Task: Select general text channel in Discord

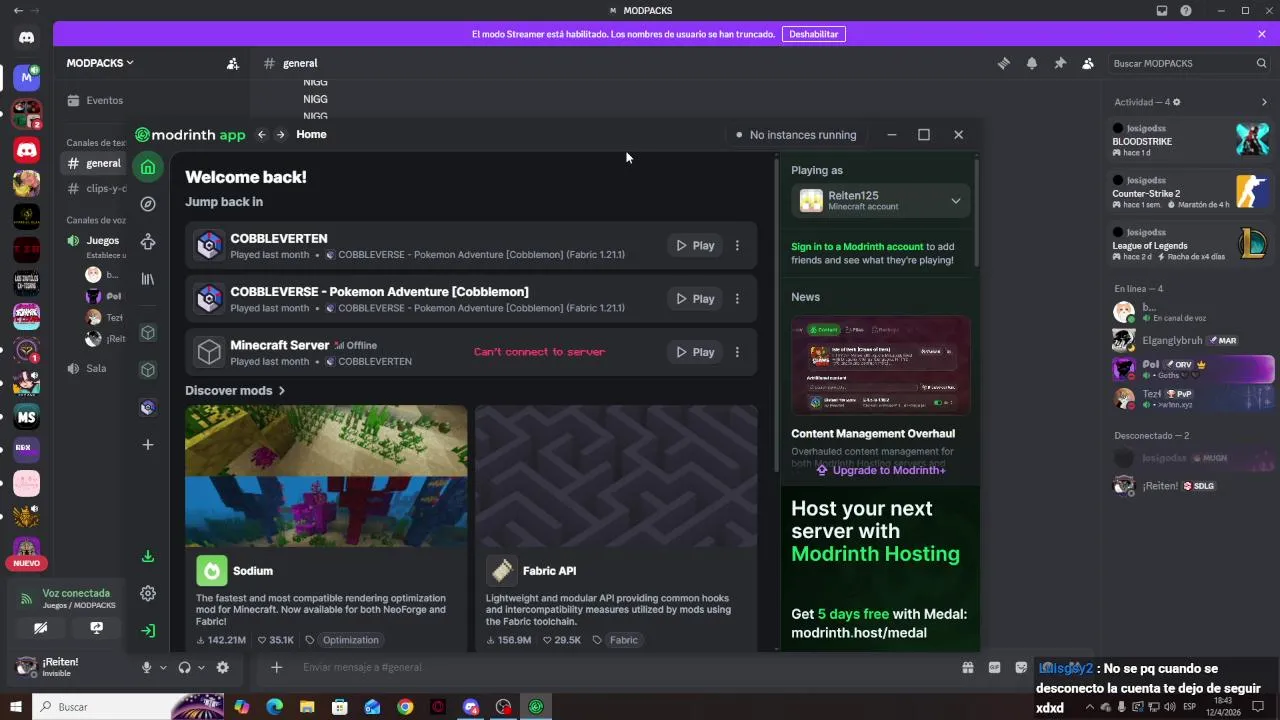Action: pyautogui.click(x=95, y=163)
